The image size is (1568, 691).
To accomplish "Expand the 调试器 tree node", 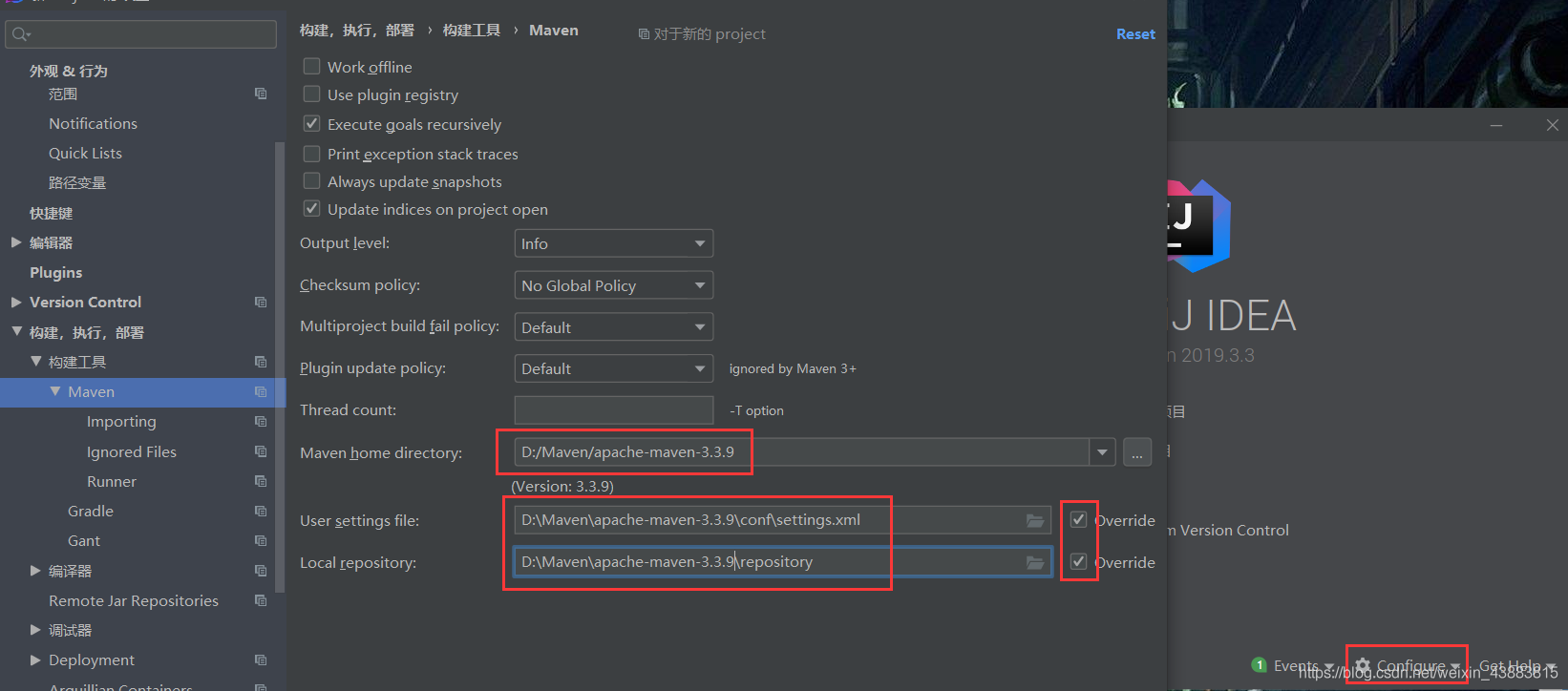I will pyautogui.click(x=35, y=630).
